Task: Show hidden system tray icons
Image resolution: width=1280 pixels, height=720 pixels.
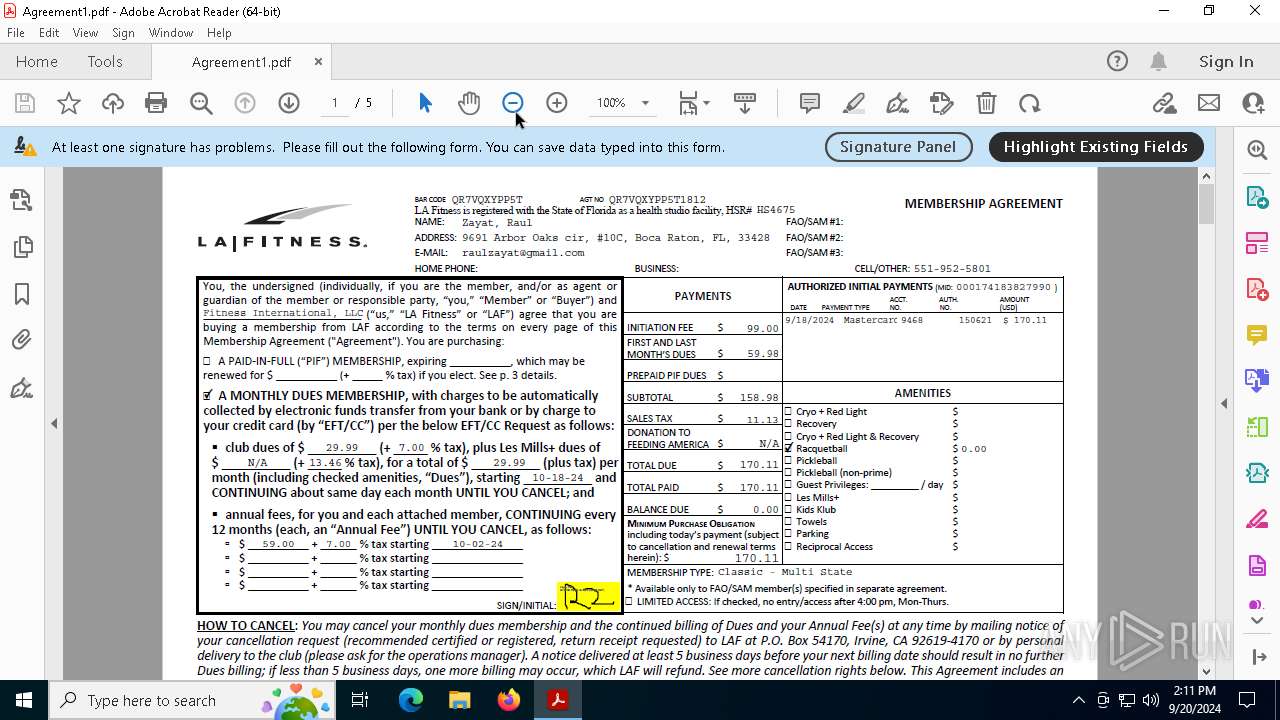Action: [x=1078, y=700]
